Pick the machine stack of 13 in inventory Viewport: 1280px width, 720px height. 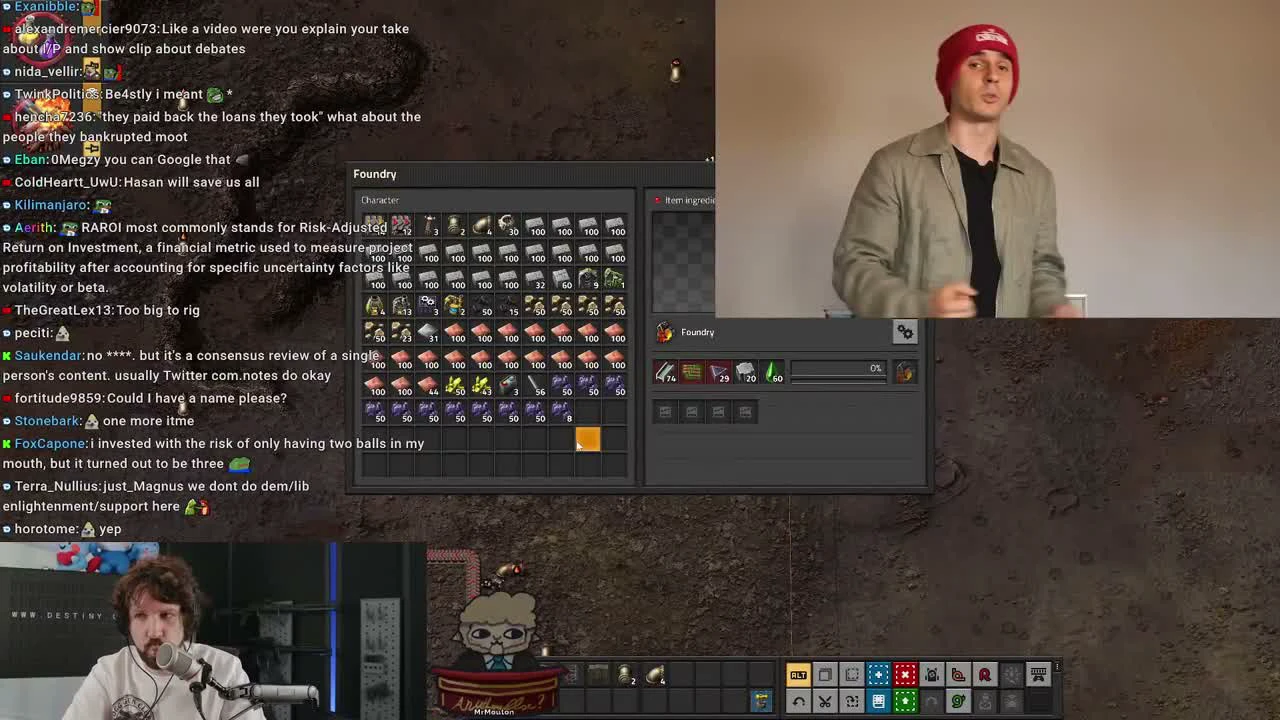[401, 306]
